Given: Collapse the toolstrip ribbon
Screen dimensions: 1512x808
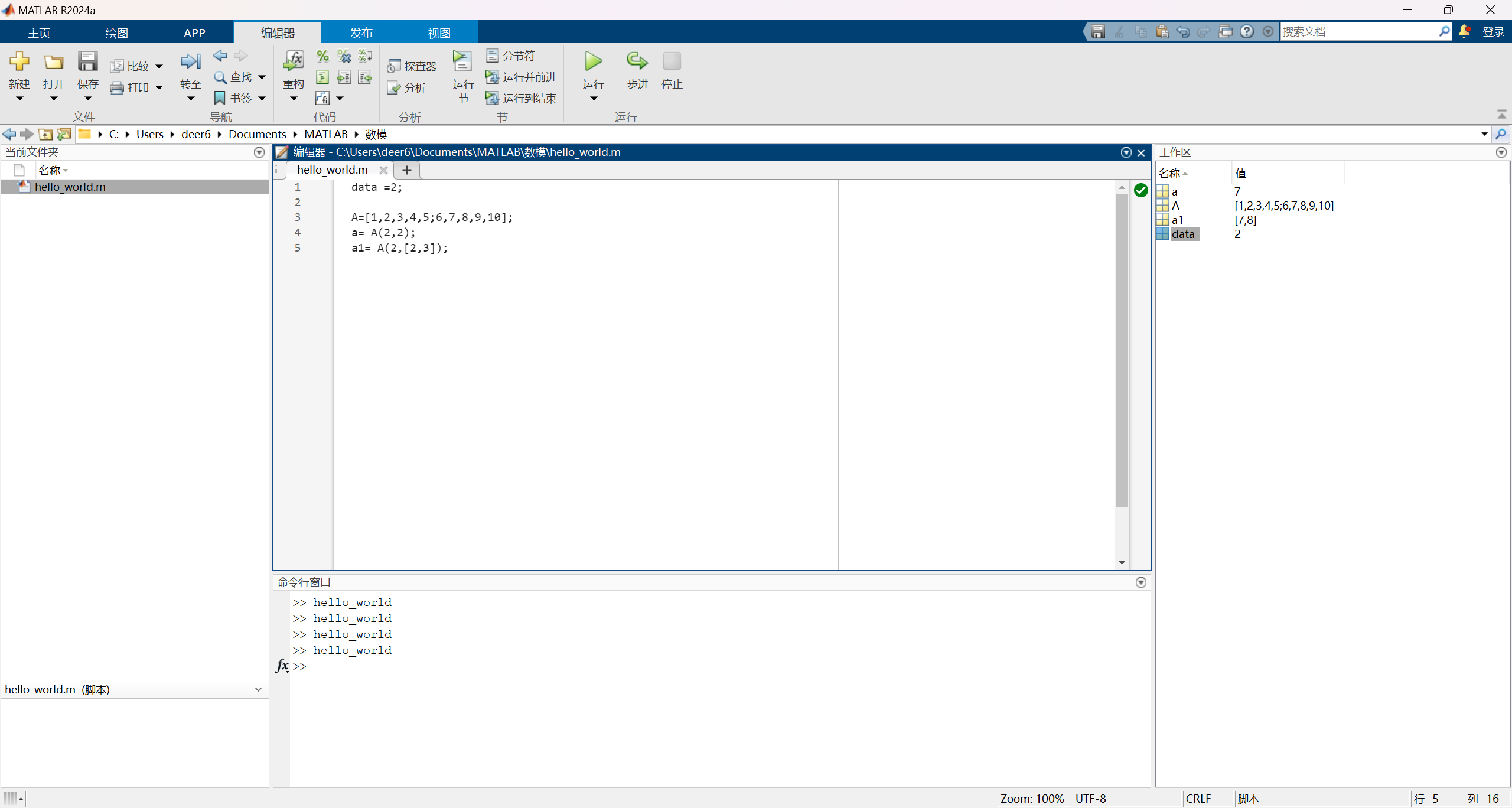Looking at the screenshot, I should pyautogui.click(x=1501, y=114).
